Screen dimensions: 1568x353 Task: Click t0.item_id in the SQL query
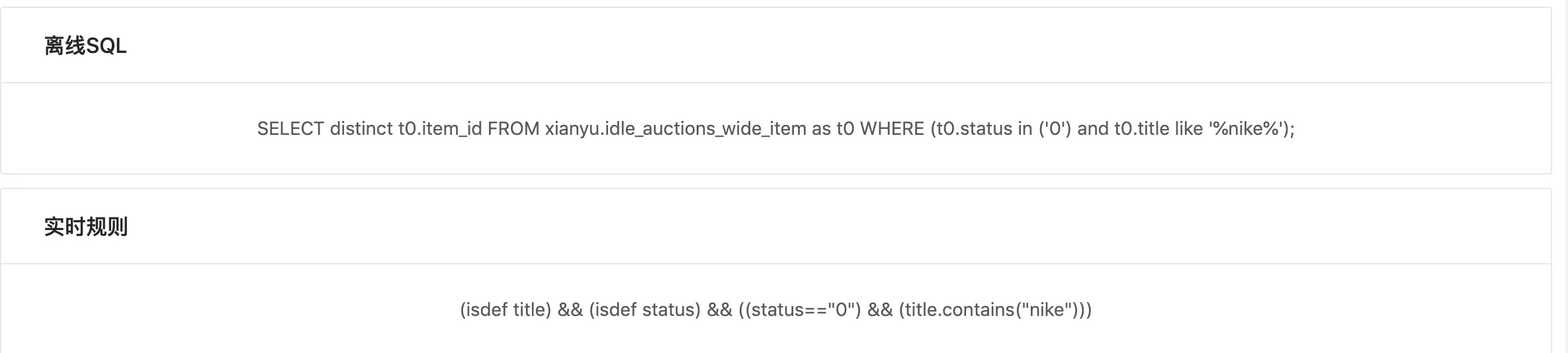click(x=440, y=128)
